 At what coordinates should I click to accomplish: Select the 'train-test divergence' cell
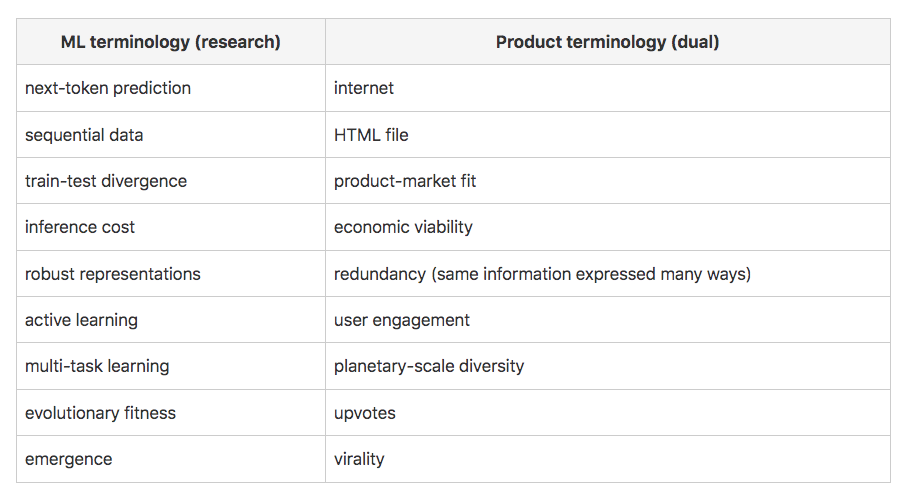point(106,181)
